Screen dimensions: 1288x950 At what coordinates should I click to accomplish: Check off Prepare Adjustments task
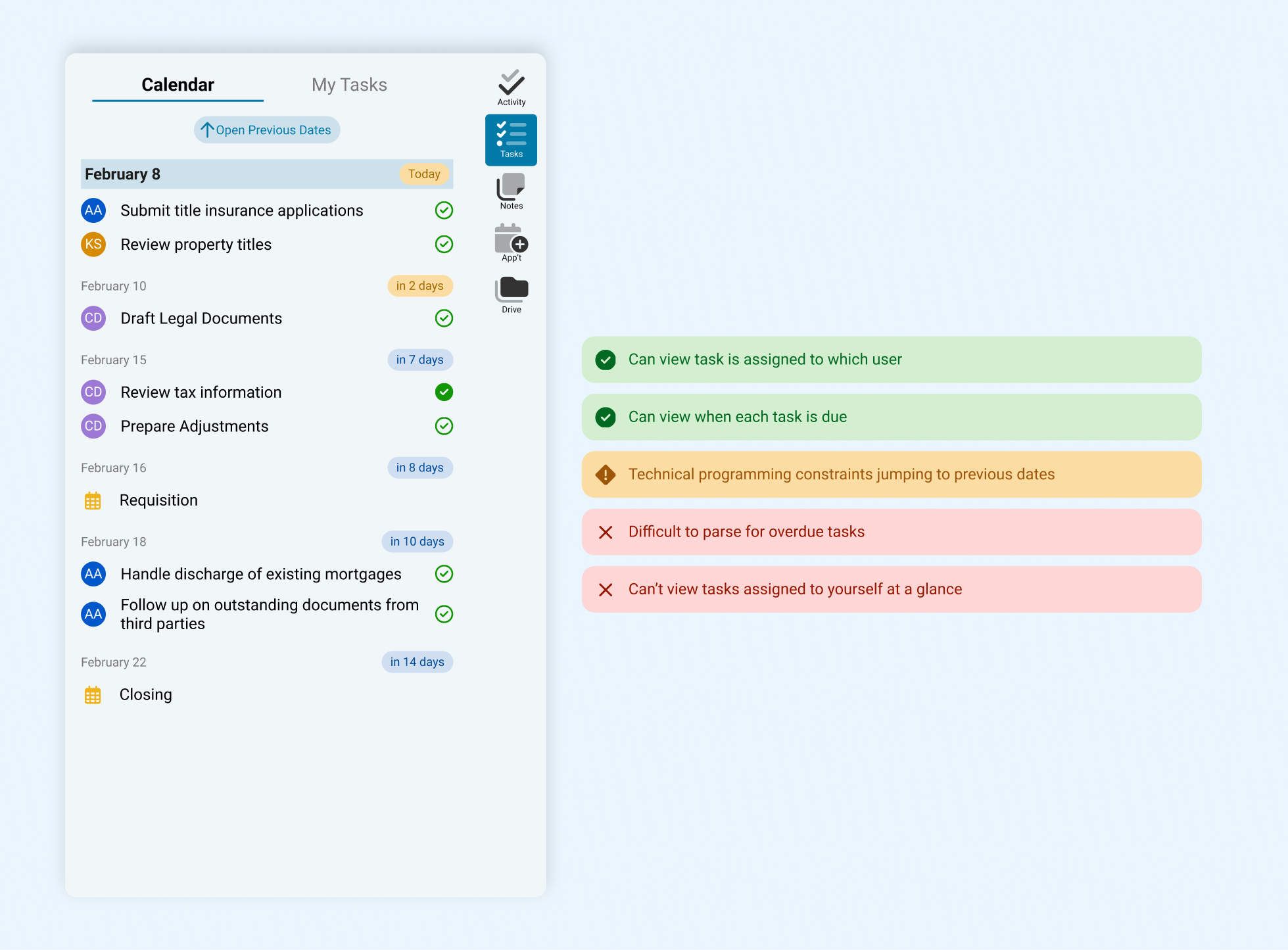[x=444, y=426]
